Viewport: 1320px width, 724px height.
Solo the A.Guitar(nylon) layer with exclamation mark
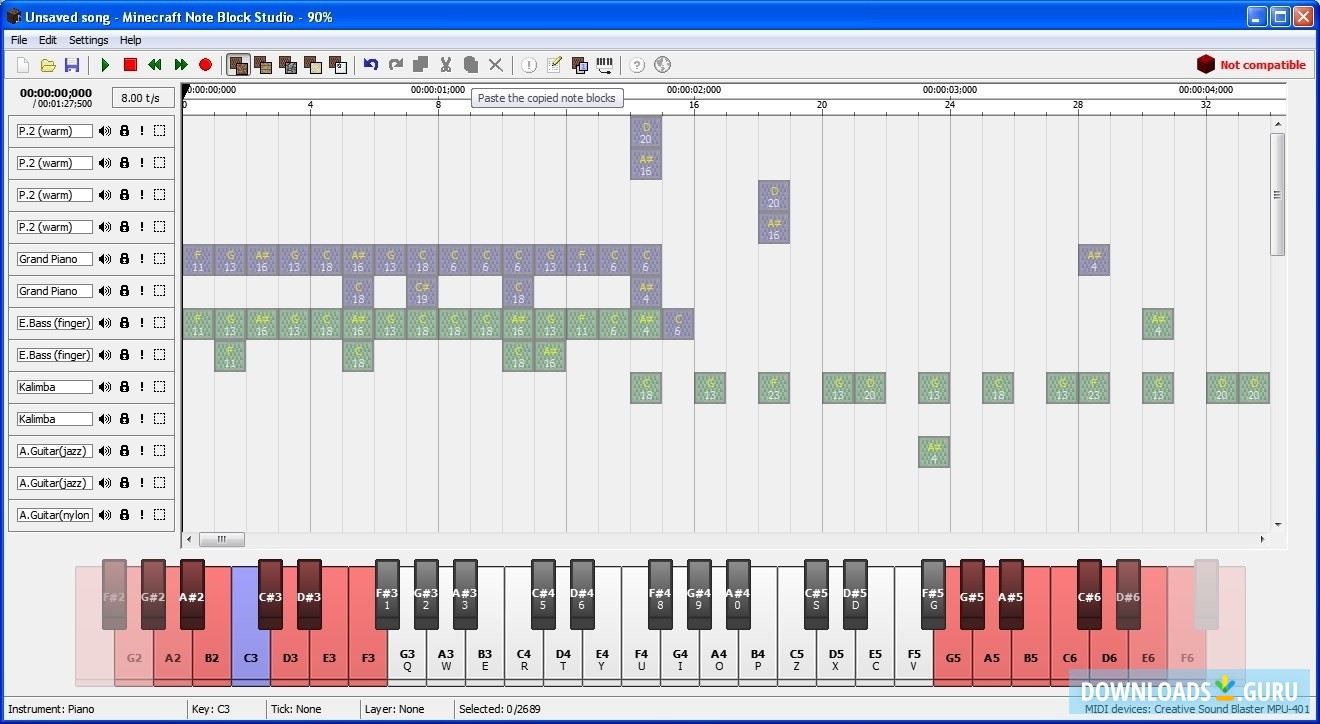[142, 515]
